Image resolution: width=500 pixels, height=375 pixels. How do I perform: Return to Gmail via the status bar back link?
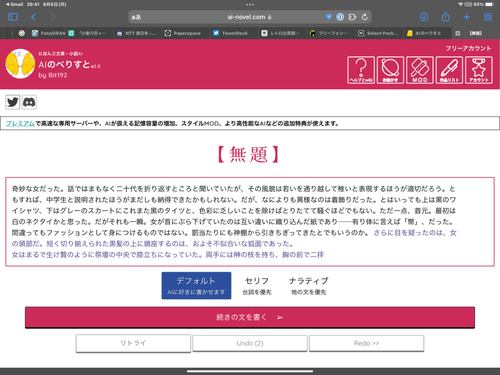tap(14, 4)
